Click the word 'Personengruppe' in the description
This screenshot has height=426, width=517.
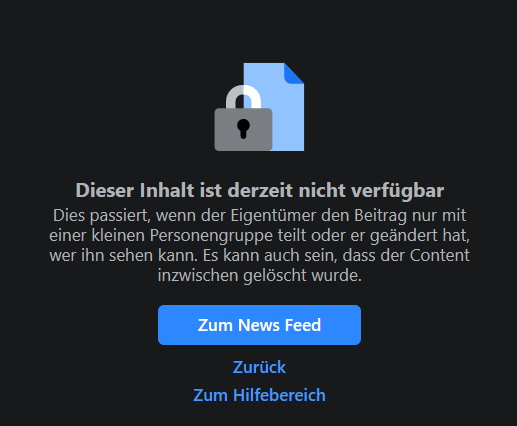click(211, 236)
